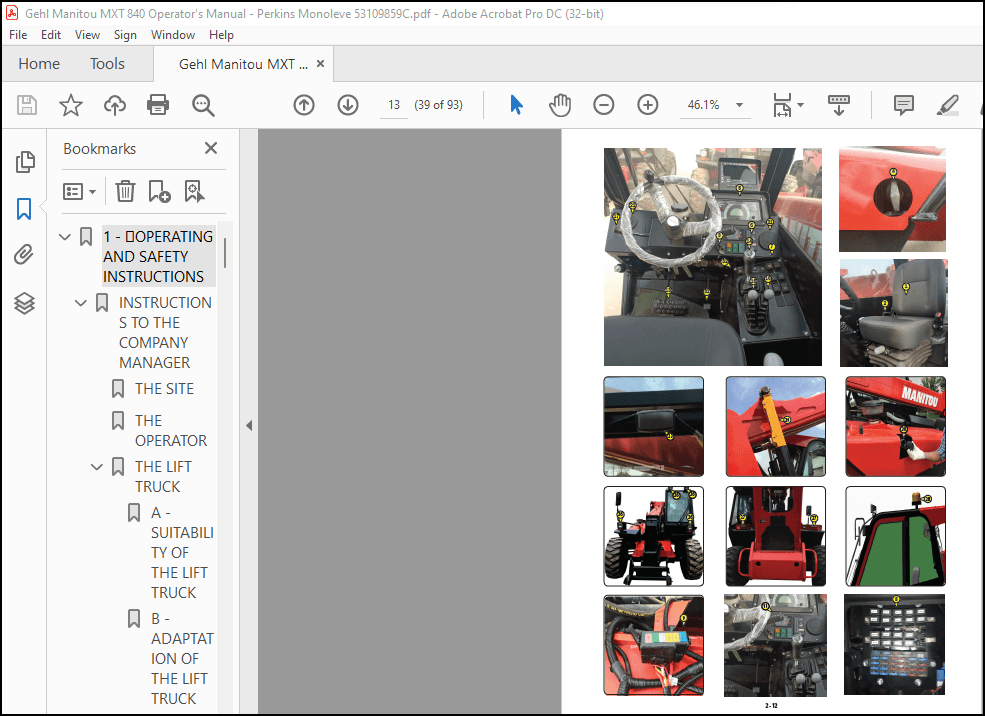Collapse THE LIFT TRUCK bookmark

(96, 466)
